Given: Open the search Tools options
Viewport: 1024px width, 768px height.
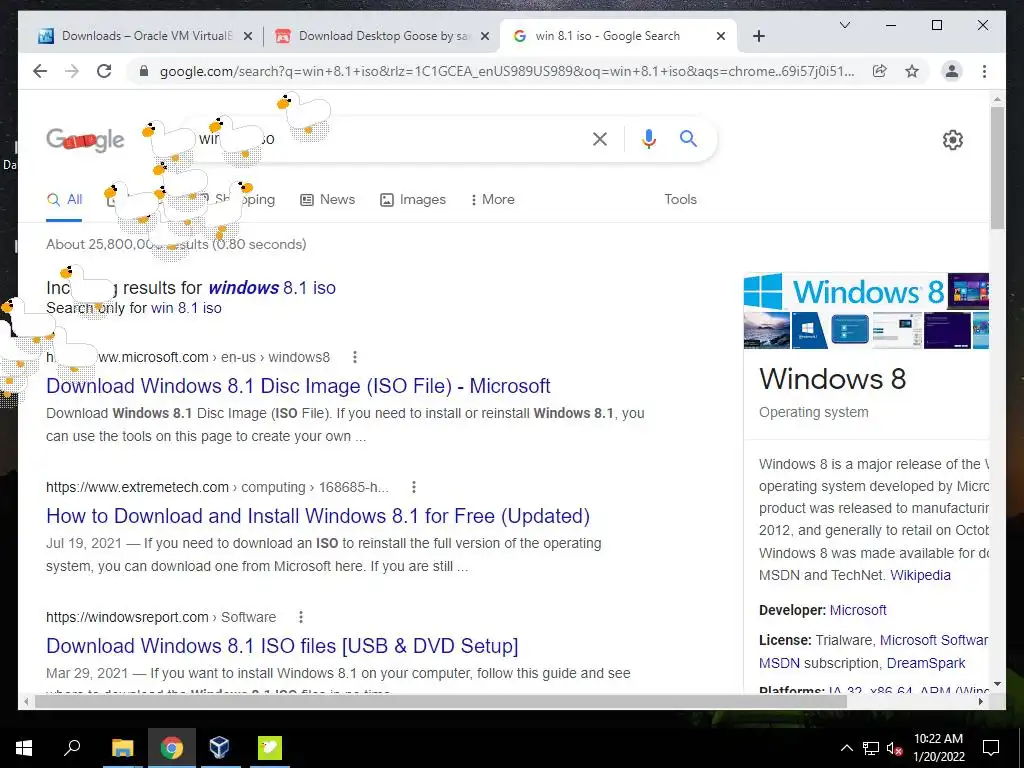Looking at the screenshot, I should 680,200.
